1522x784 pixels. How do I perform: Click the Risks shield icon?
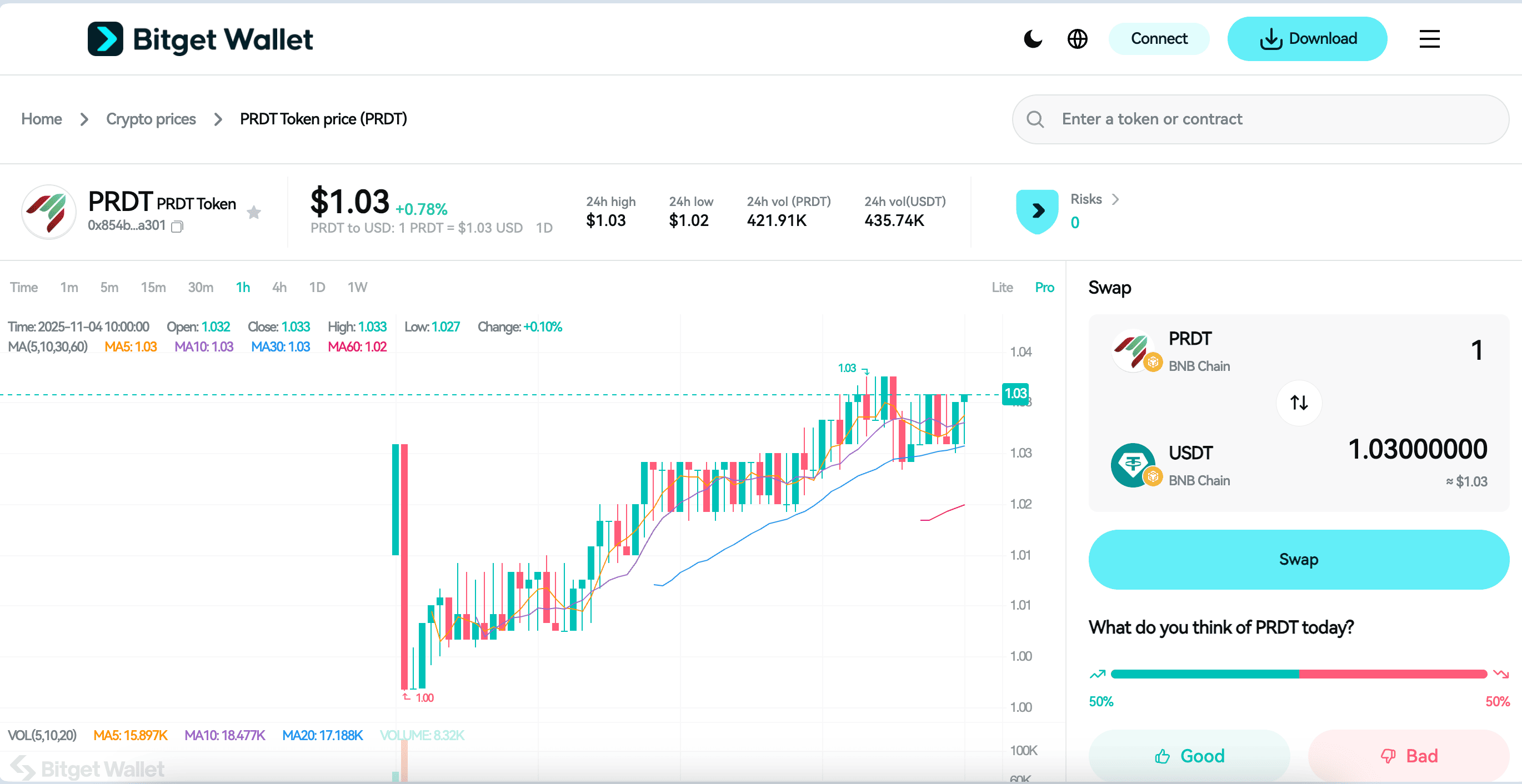coord(1037,211)
